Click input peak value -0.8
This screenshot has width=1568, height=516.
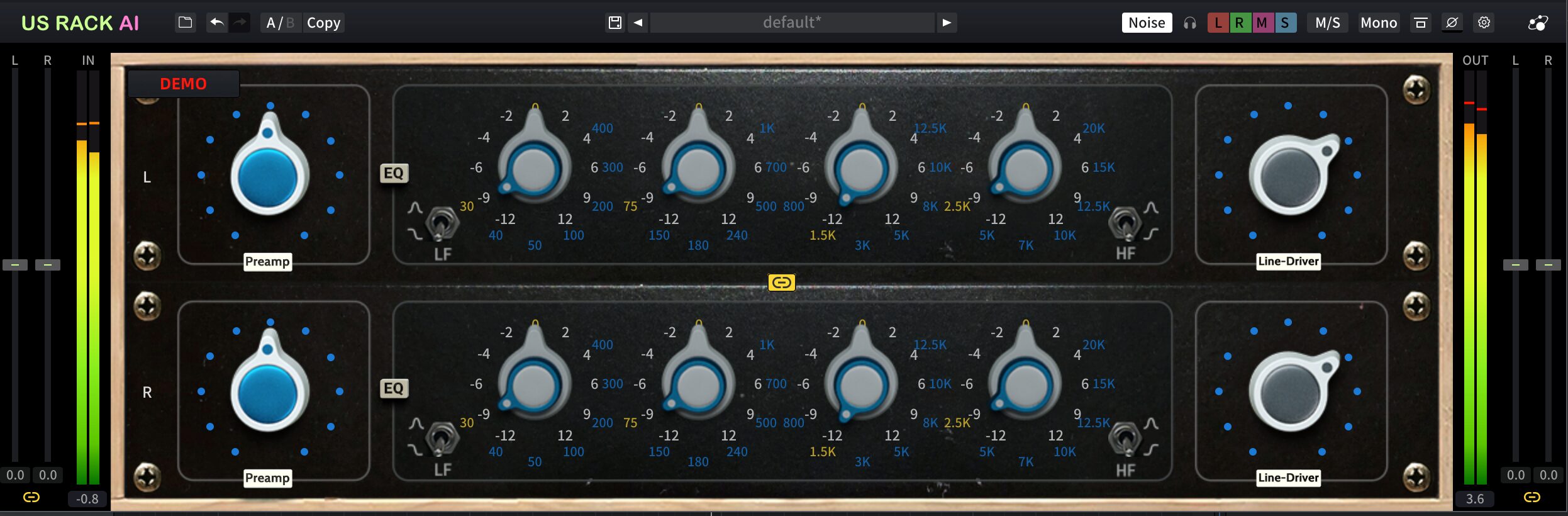click(x=87, y=499)
